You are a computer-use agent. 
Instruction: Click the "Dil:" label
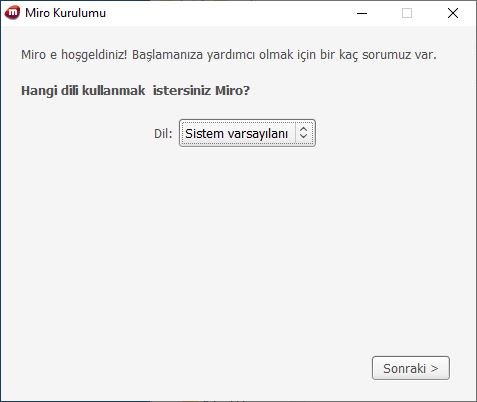click(x=163, y=134)
